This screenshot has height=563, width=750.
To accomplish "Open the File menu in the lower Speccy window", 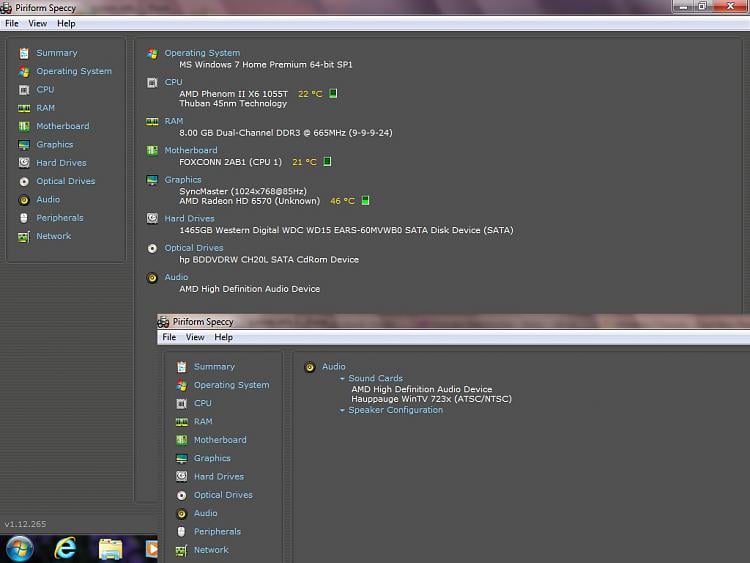I will (x=169, y=337).
